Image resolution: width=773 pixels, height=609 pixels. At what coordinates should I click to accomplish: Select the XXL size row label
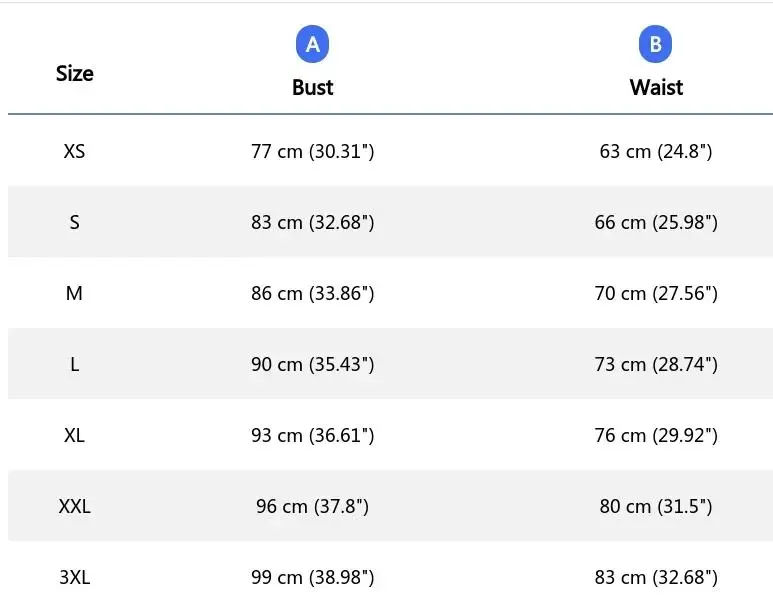75,507
